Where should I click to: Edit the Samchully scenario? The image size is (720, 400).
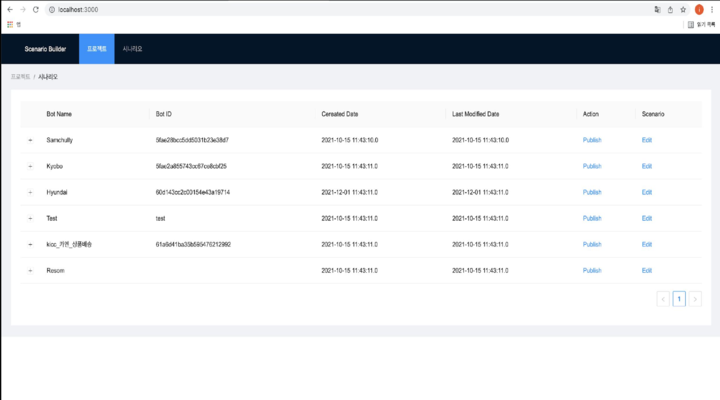coord(647,140)
